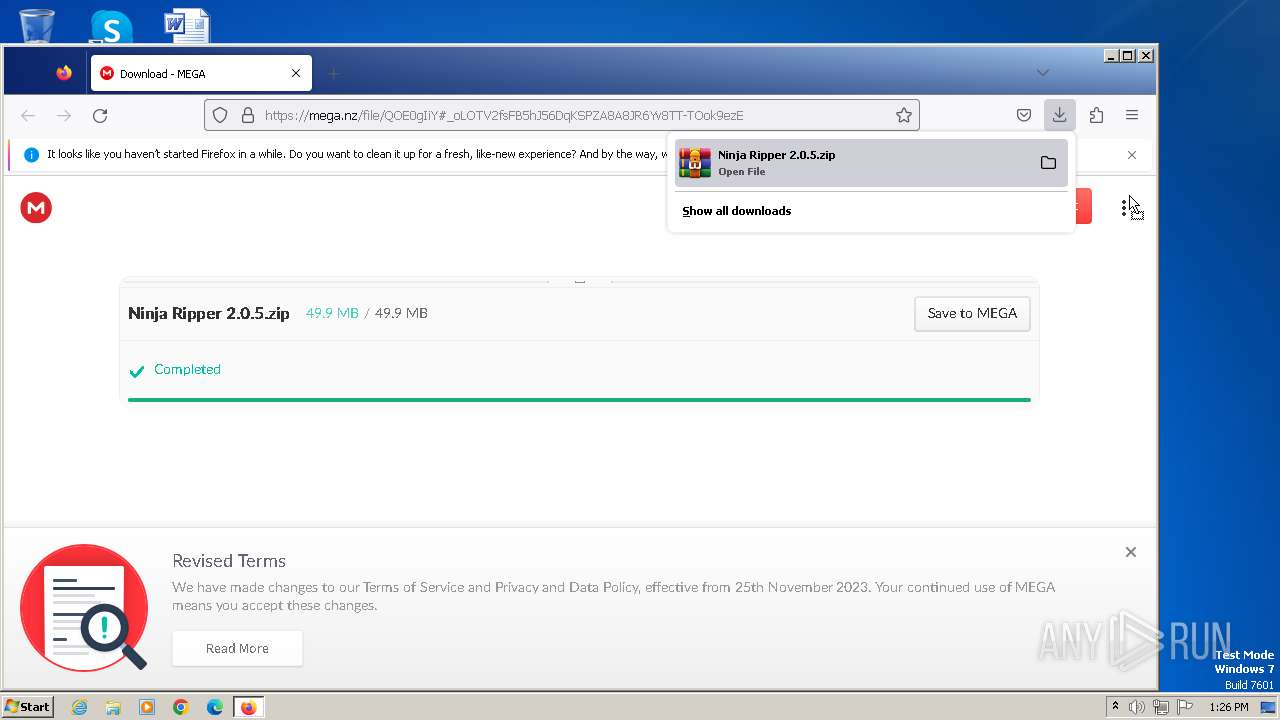1280x720 pixels.
Task: Click the Firefox taskbar button
Action: (248, 707)
